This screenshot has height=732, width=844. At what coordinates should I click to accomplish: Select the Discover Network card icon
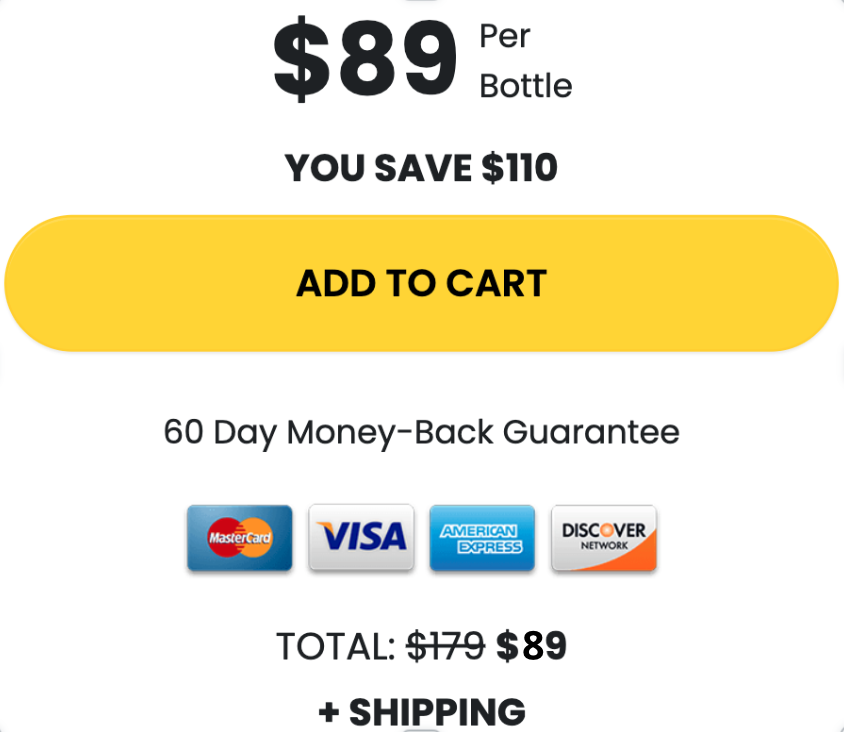coord(604,538)
